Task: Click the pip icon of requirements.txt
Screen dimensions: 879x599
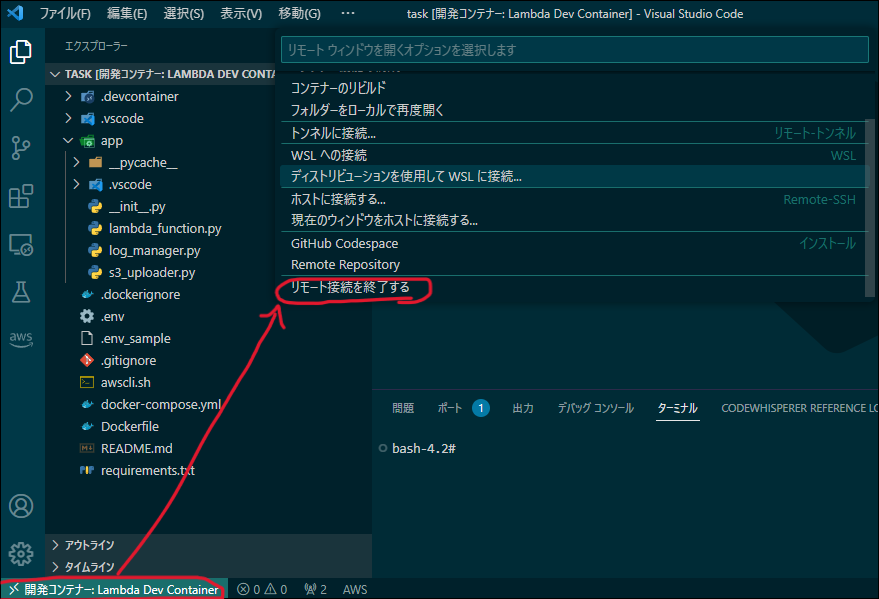Action: 87,470
